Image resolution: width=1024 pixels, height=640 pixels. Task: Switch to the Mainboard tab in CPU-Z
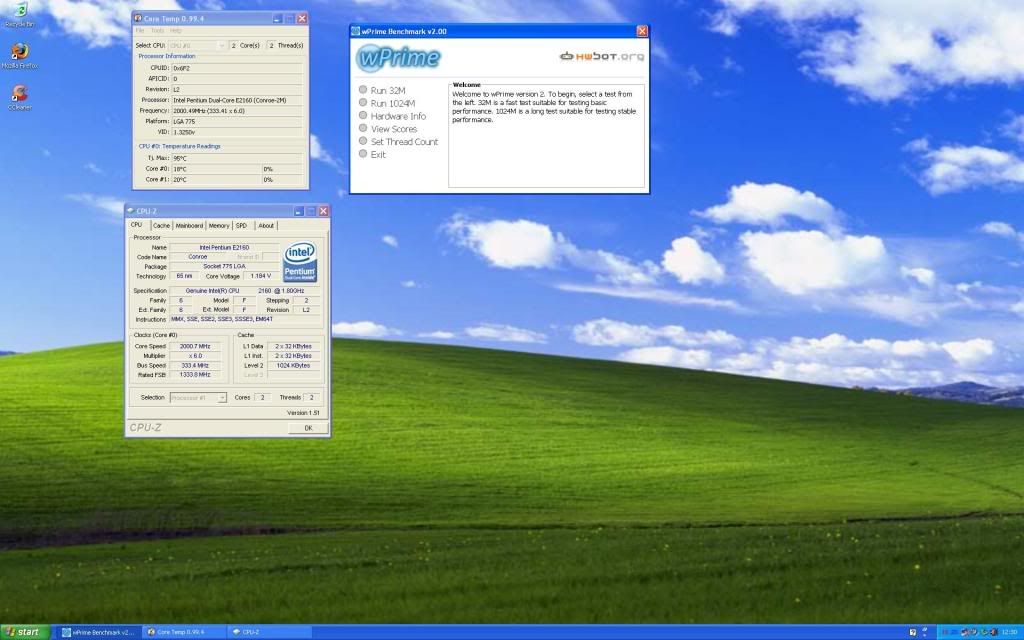tap(189, 225)
